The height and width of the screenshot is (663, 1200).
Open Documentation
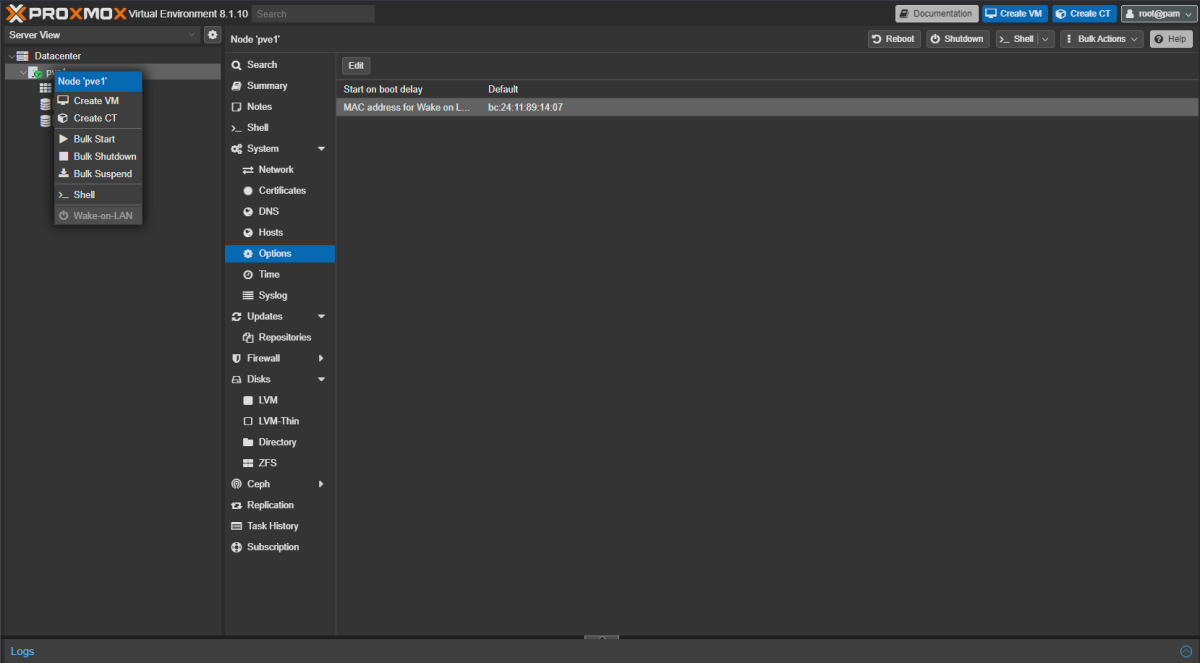(936, 14)
